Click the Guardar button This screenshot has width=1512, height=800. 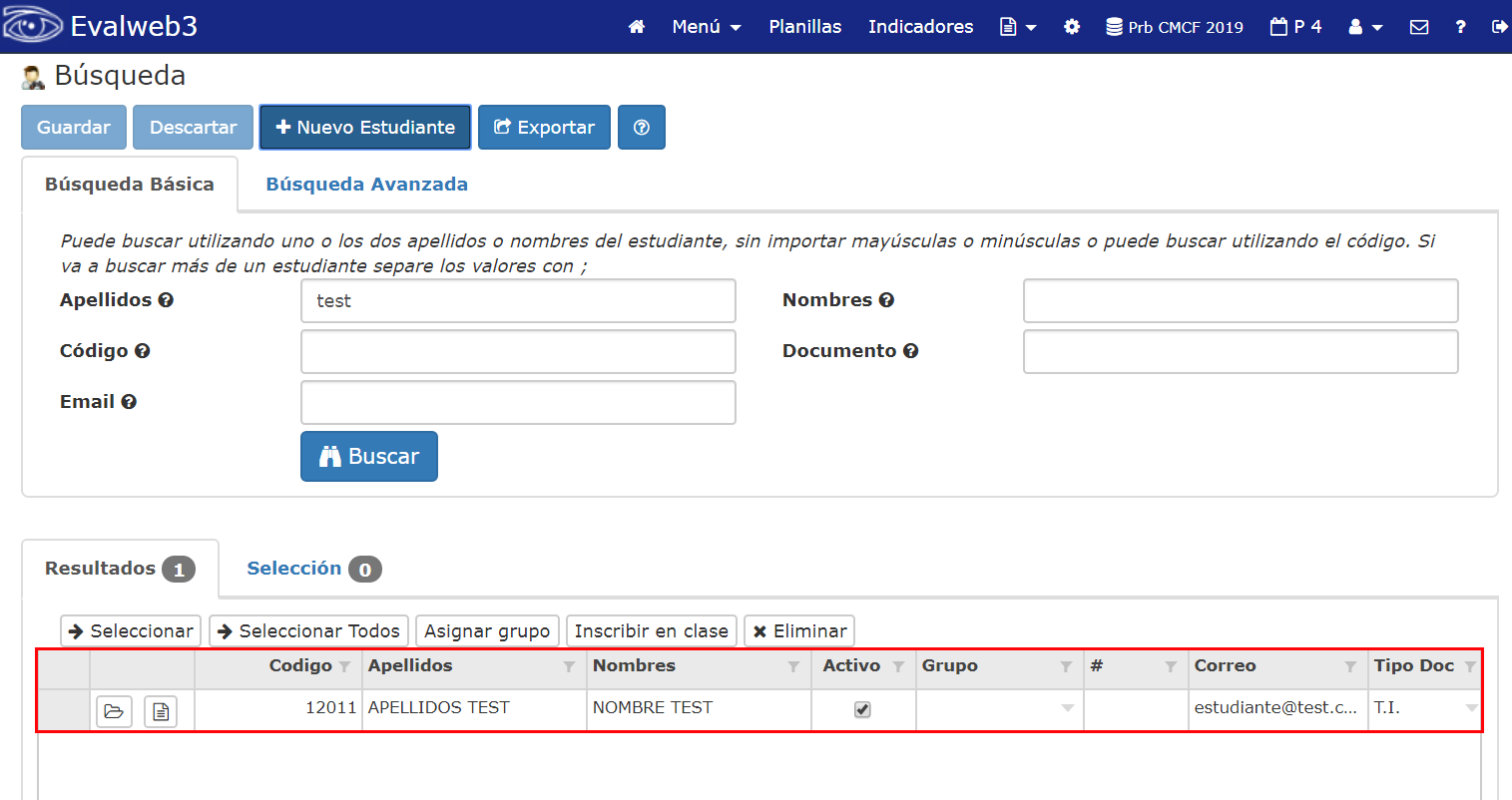(x=74, y=127)
